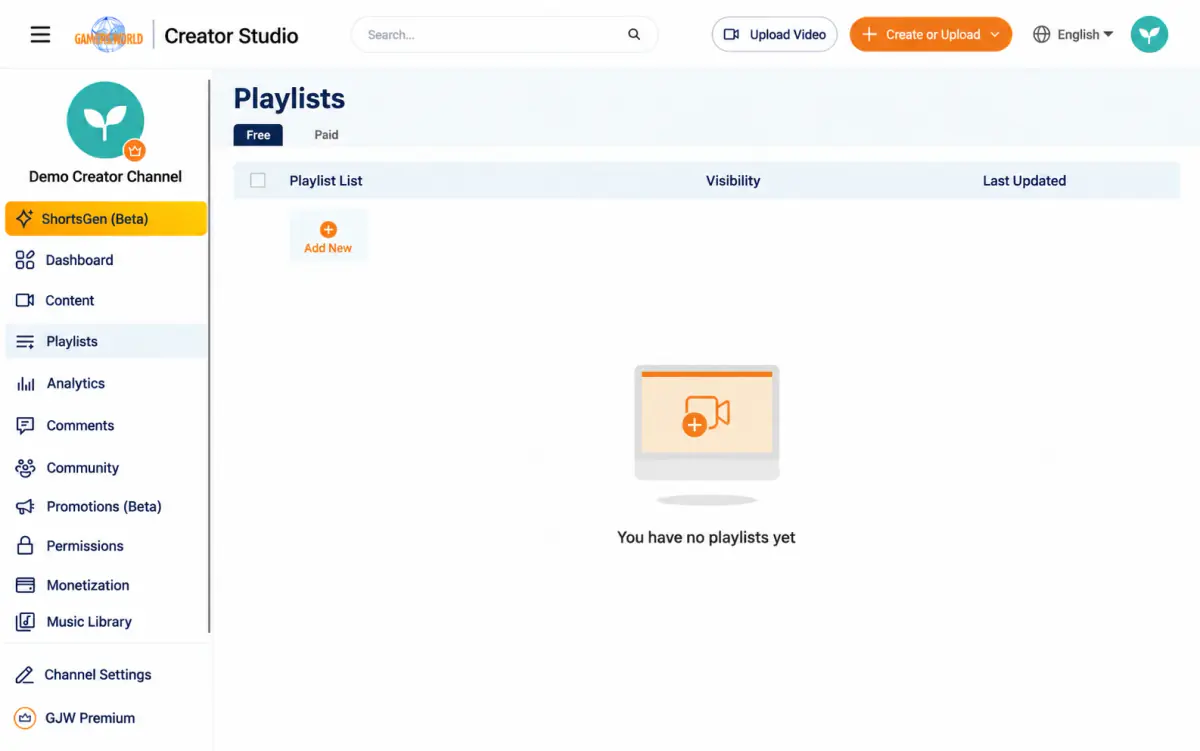Screen dimensions: 1200x751
Task: Toggle the Playlist List select-all checkbox
Action: tap(258, 181)
